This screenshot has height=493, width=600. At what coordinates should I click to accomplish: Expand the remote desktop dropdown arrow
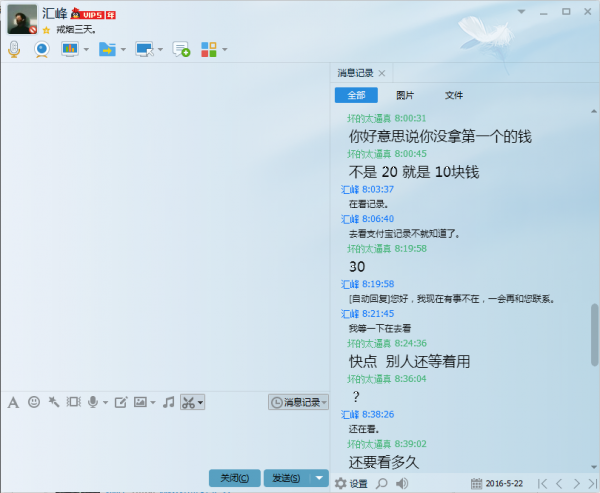tap(160, 49)
